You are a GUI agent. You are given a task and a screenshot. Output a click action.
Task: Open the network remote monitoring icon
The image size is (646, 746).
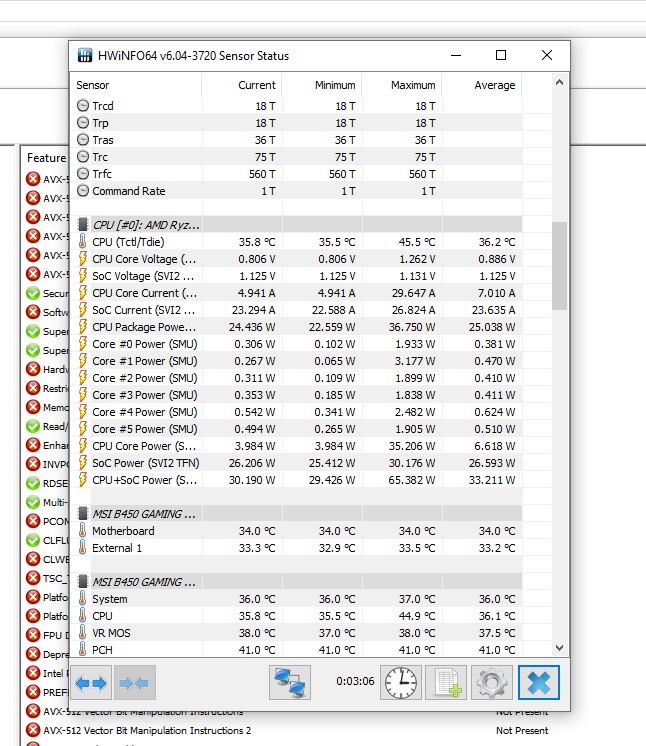[x=290, y=683]
